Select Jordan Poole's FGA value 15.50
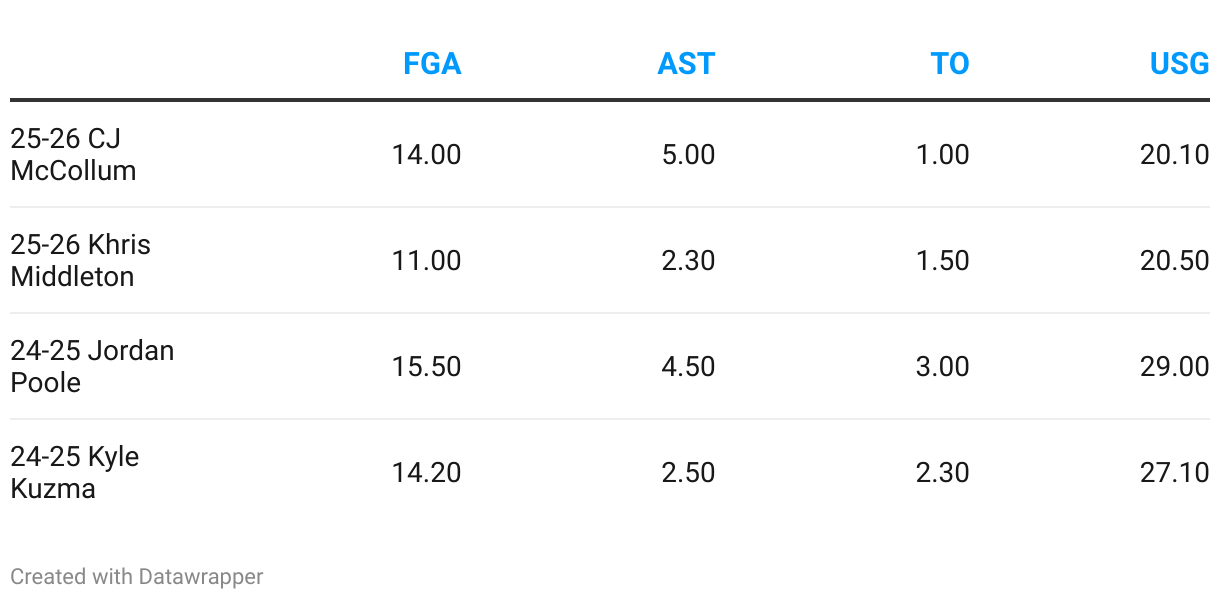 click(x=426, y=367)
